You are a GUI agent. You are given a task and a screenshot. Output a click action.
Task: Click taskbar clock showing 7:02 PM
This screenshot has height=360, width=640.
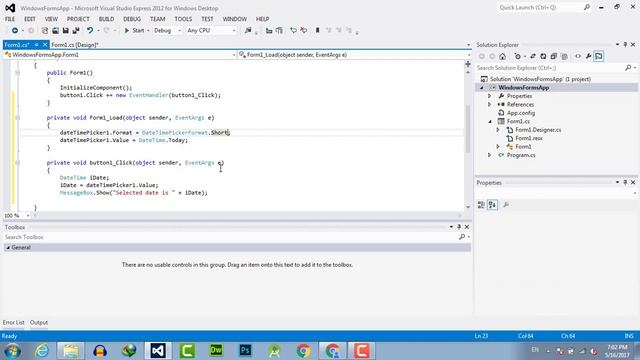click(617, 347)
